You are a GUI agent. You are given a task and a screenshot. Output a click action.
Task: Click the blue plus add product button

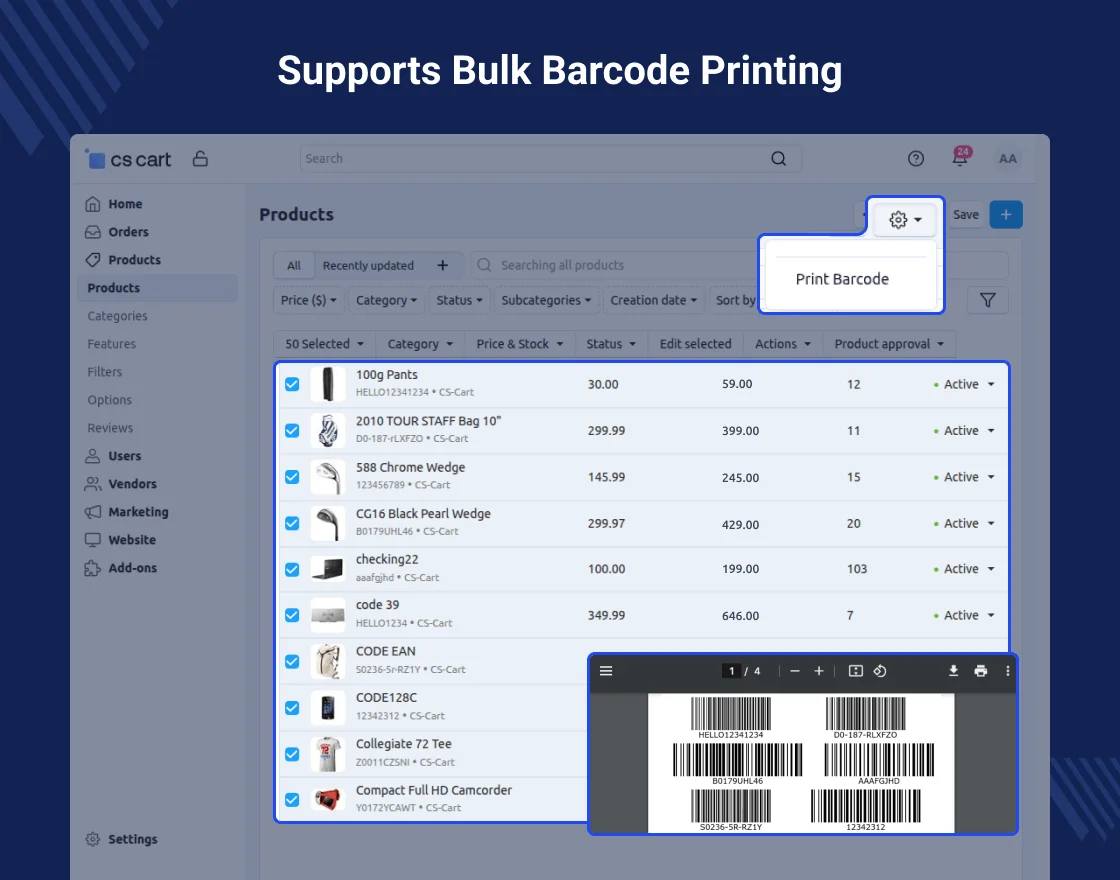pos(1006,215)
